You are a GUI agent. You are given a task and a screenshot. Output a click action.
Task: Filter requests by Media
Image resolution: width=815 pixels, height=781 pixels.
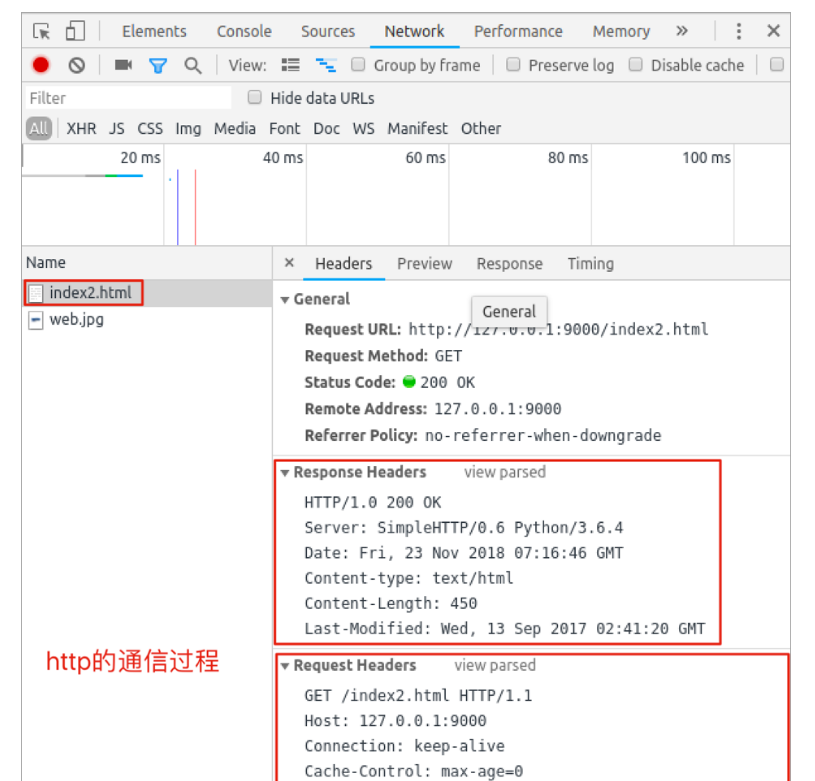[235, 128]
